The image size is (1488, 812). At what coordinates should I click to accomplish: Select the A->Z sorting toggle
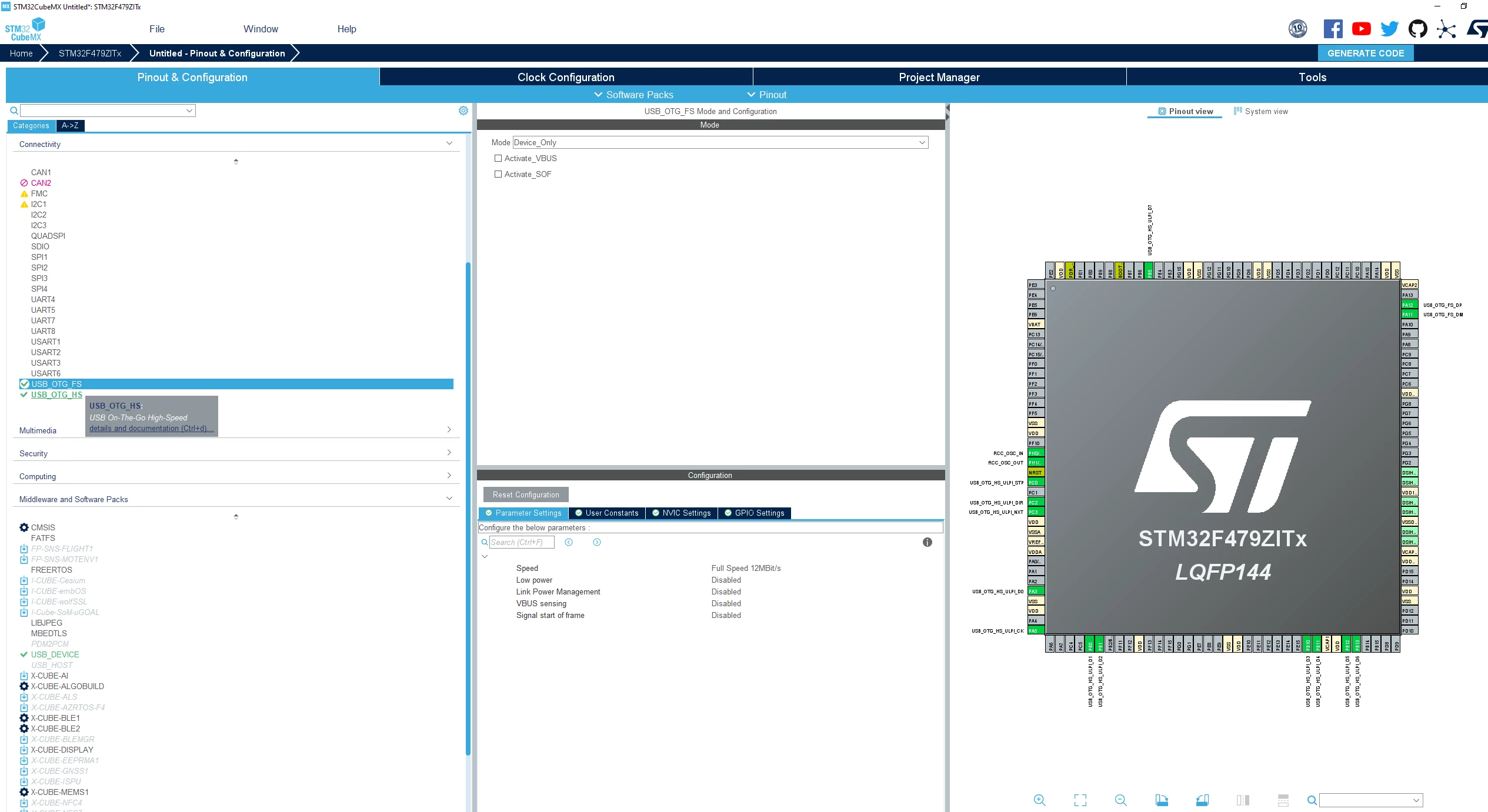click(x=70, y=125)
